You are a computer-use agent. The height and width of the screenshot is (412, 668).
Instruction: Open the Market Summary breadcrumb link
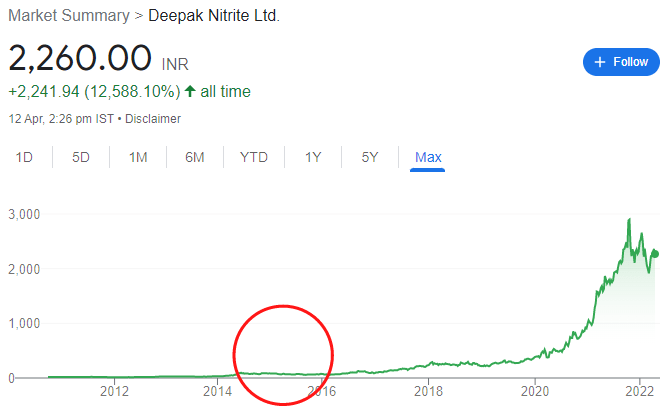pos(69,16)
